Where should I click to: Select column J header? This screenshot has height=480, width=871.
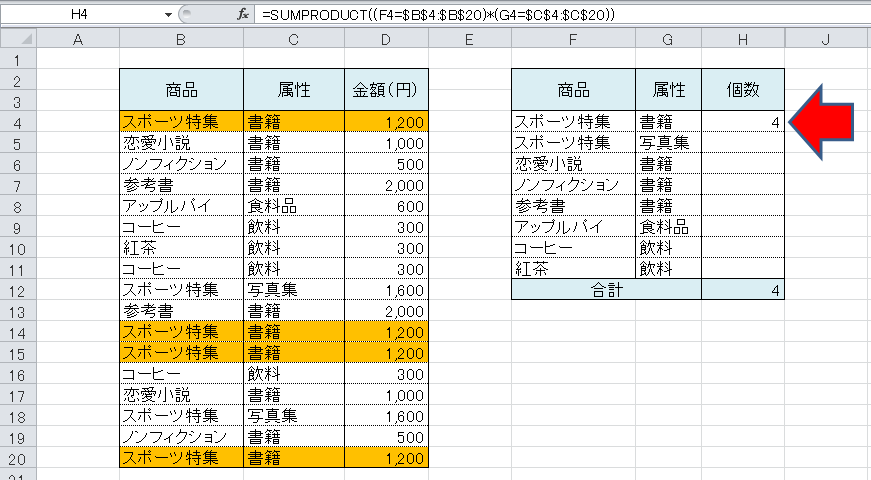(827, 39)
